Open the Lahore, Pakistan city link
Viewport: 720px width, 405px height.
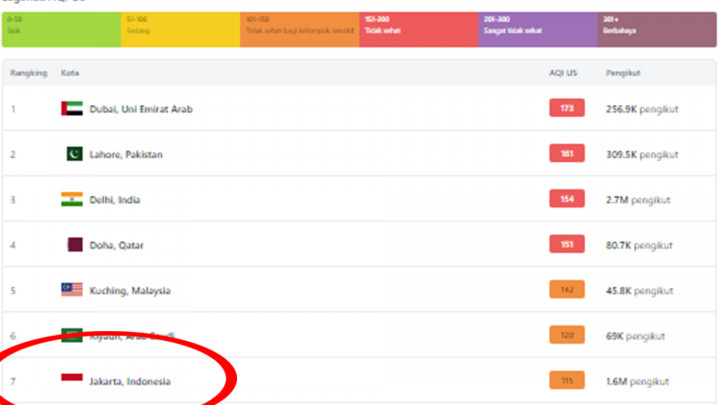(126, 155)
